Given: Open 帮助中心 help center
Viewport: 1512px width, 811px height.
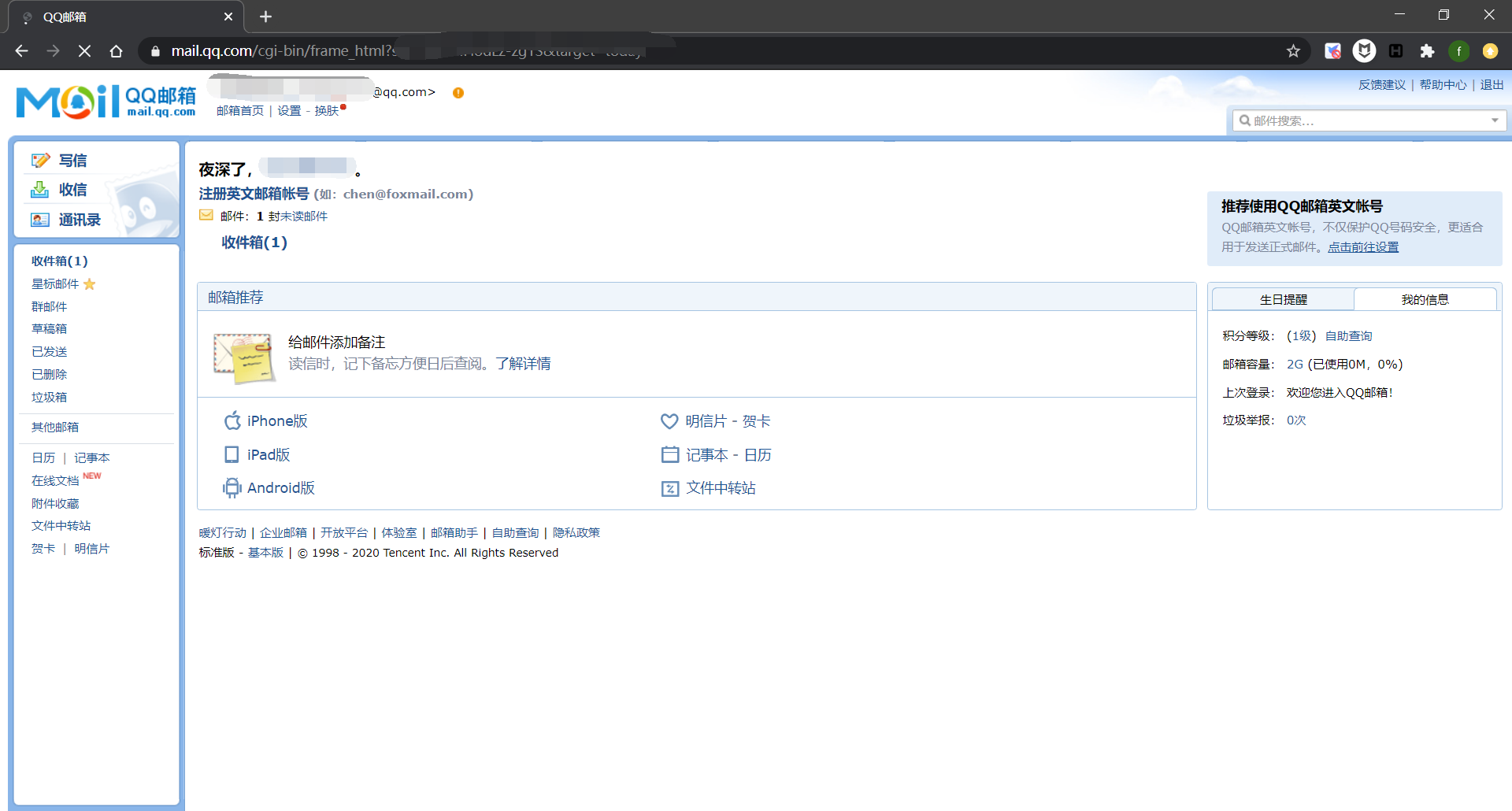Looking at the screenshot, I should tap(1443, 85).
